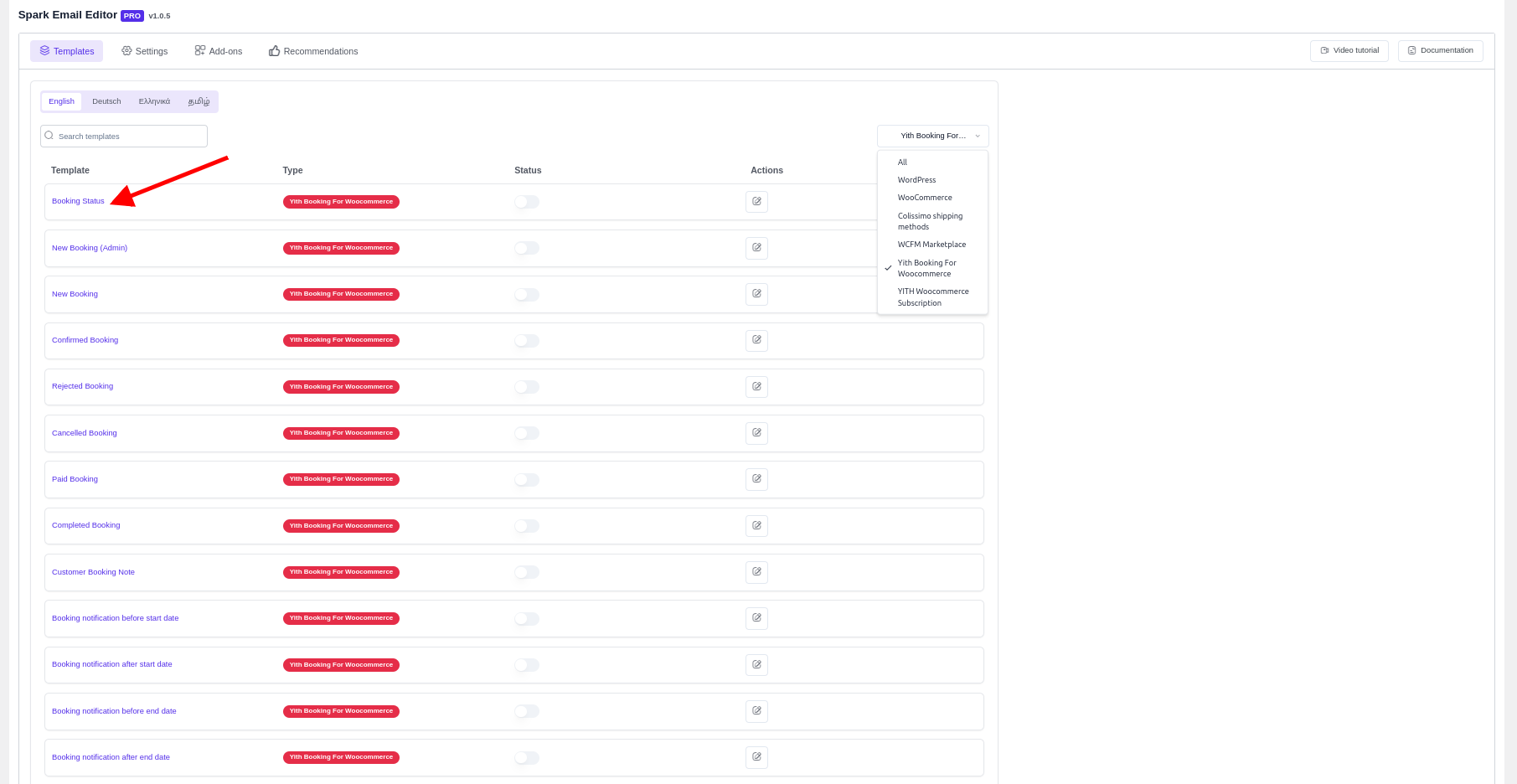
Task: Toggle status for New Booking (Admin)
Action: (527, 248)
